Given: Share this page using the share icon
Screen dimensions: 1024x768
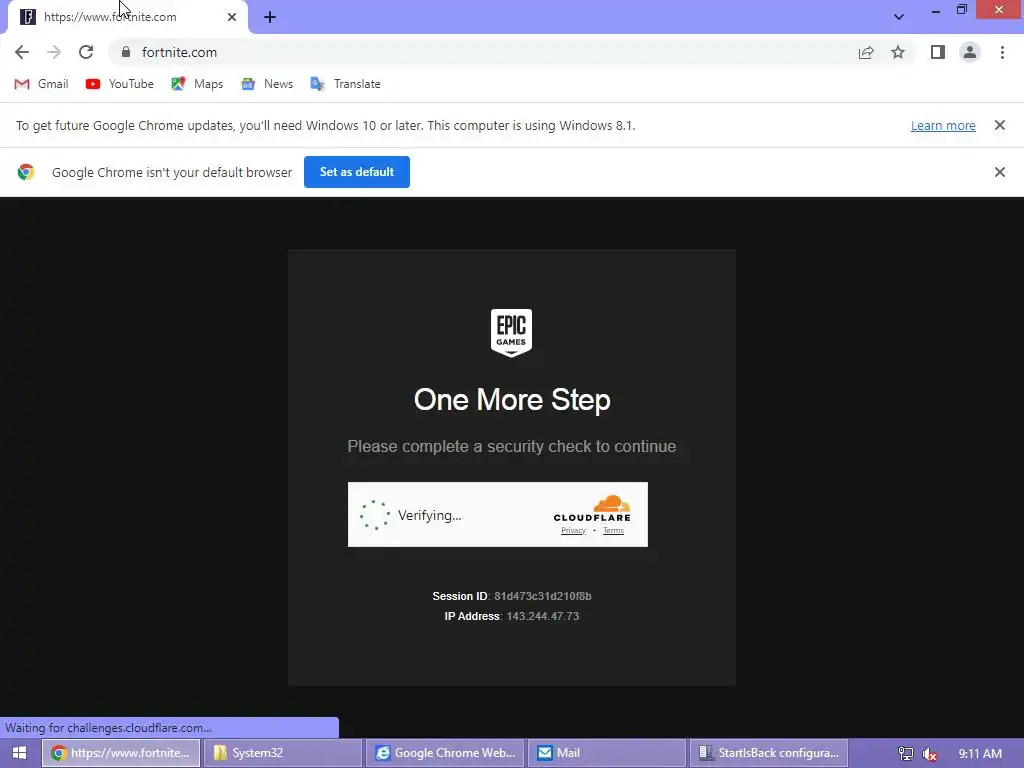Looking at the screenshot, I should [x=866, y=52].
